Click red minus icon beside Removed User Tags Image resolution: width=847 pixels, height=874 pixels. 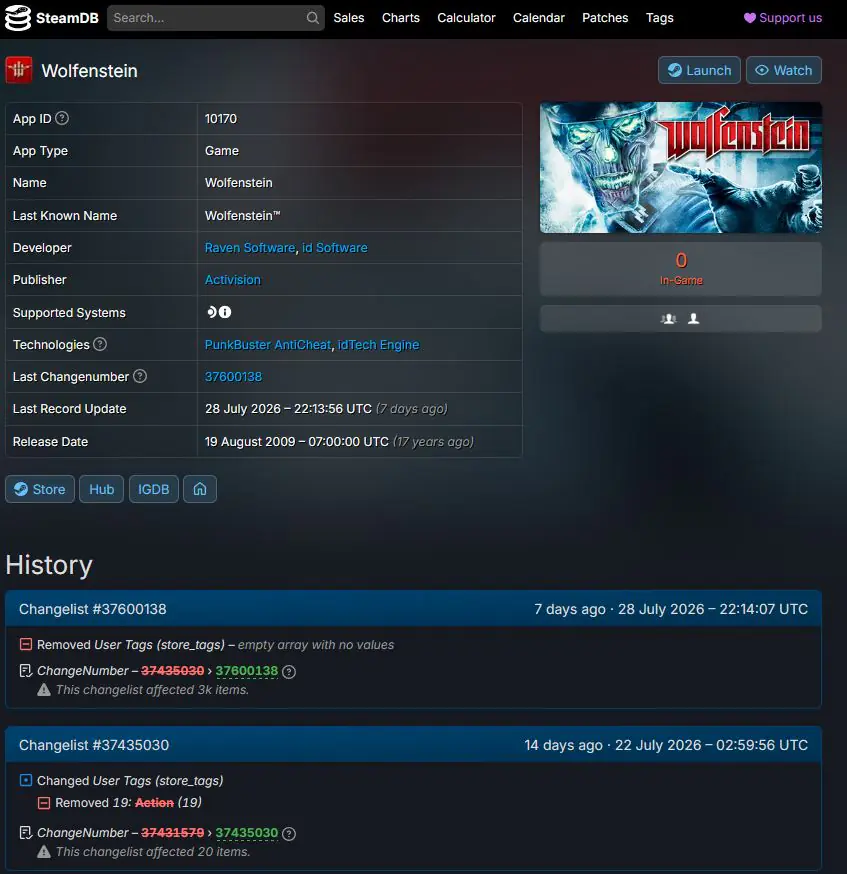click(x=26, y=644)
